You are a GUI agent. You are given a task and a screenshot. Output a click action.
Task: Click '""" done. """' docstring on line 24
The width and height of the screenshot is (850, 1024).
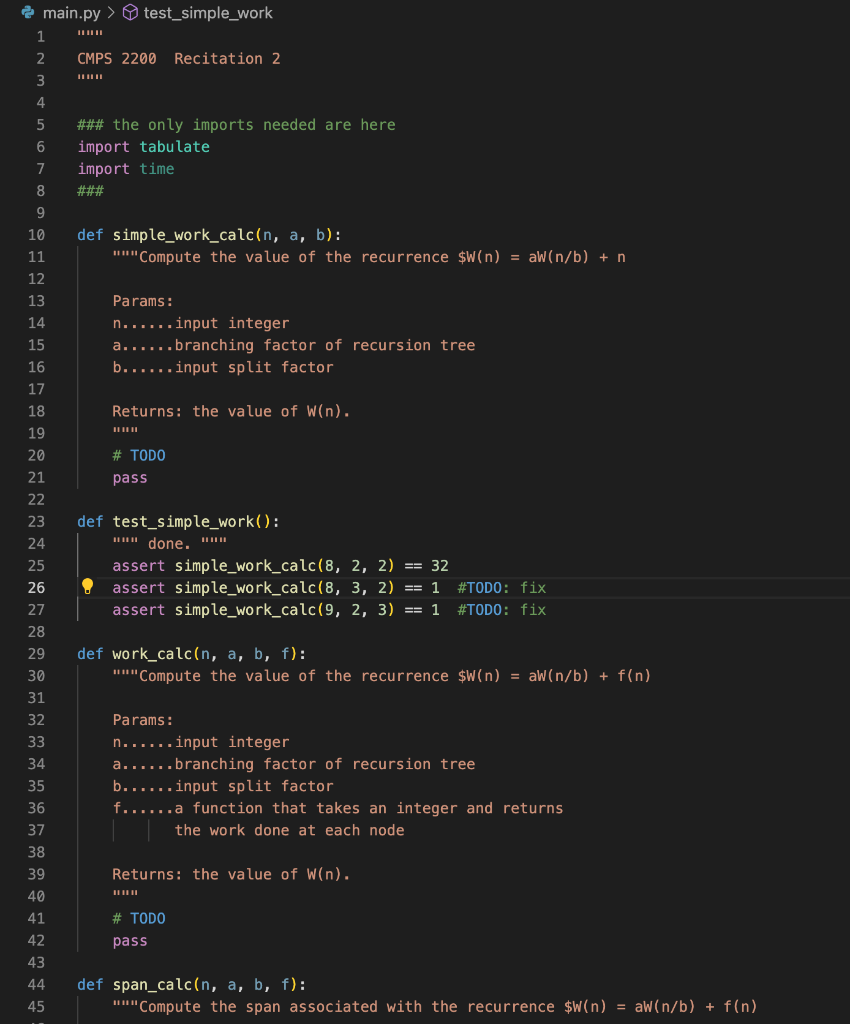170,543
